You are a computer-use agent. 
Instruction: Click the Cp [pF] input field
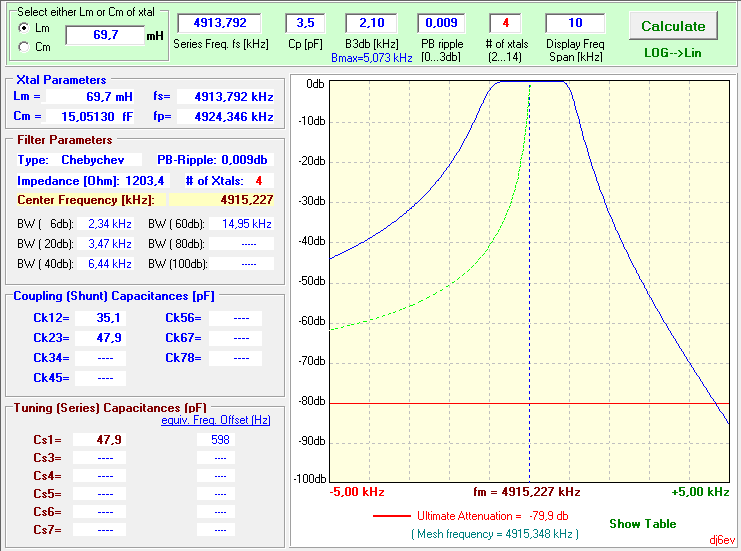(x=305, y=23)
